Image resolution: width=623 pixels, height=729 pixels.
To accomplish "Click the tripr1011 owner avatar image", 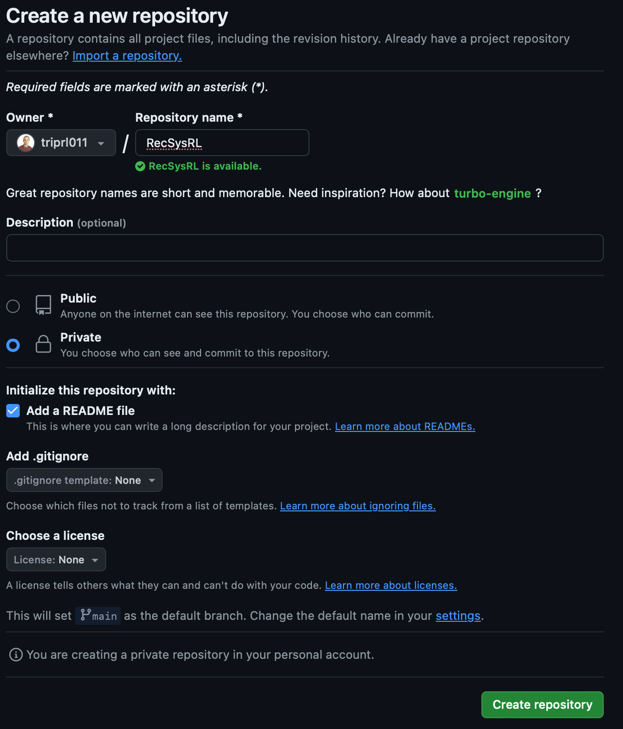I will pyautogui.click(x=26, y=143).
